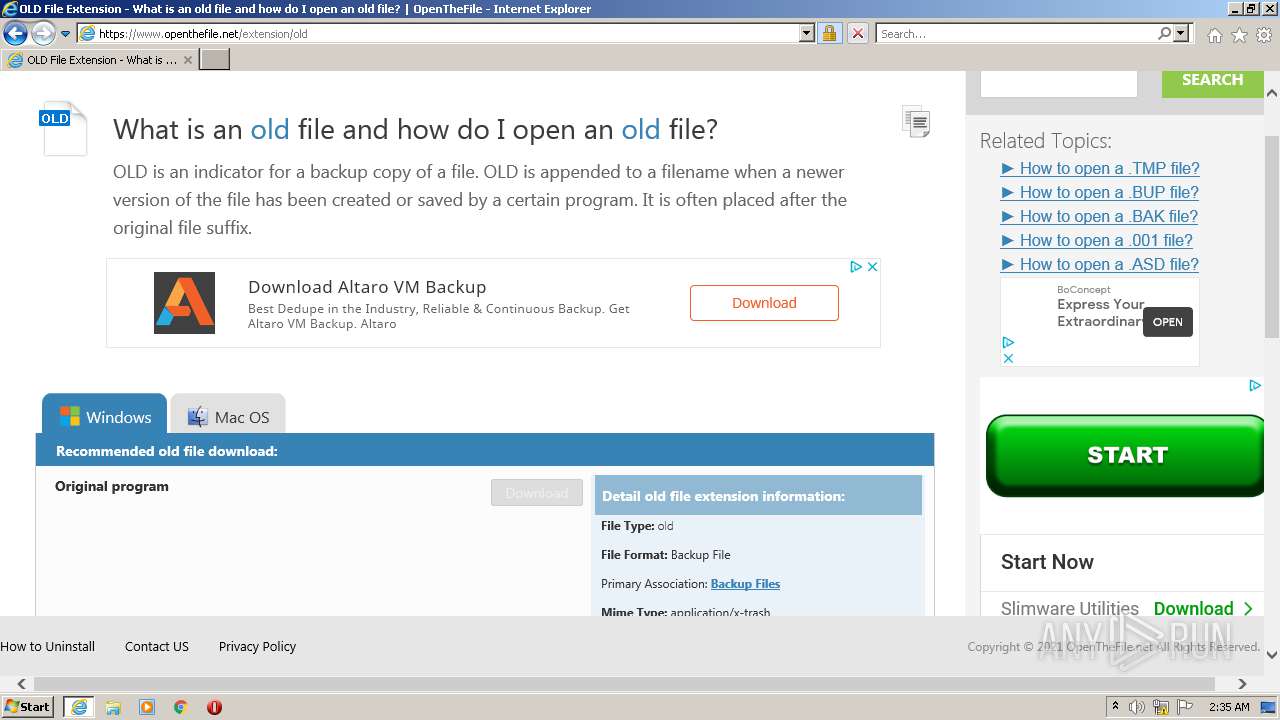This screenshot has height=720, width=1280.
Task: Open the Backup Files link
Action: click(745, 584)
